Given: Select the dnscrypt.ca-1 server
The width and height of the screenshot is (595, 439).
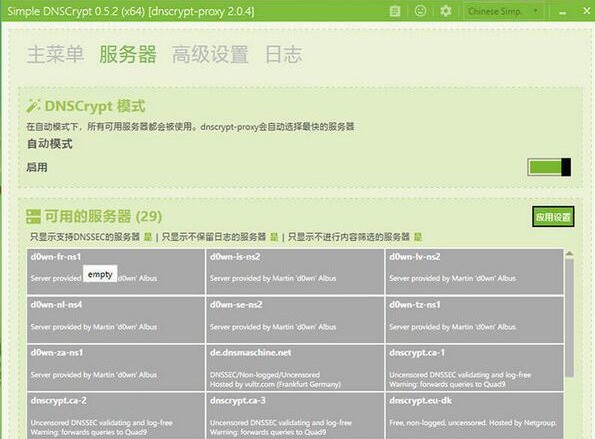Looking at the screenshot, I should (x=474, y=368).
